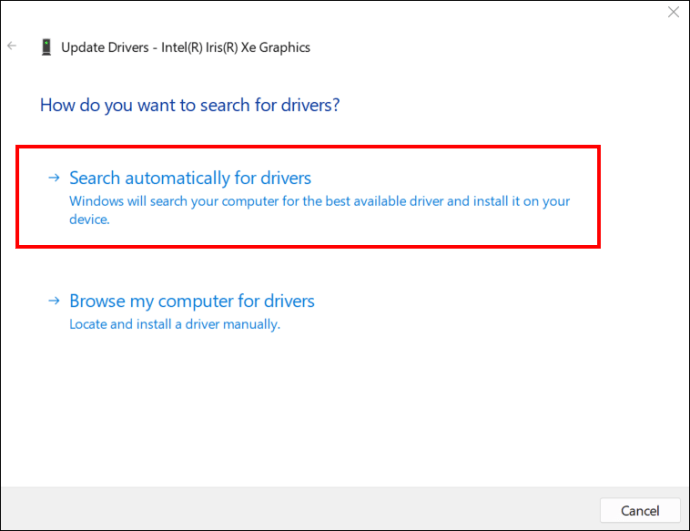This screenshot has height=531, width=690.
Task: Click the "Windows will search your computer" description
Action: tap(319, 201)
